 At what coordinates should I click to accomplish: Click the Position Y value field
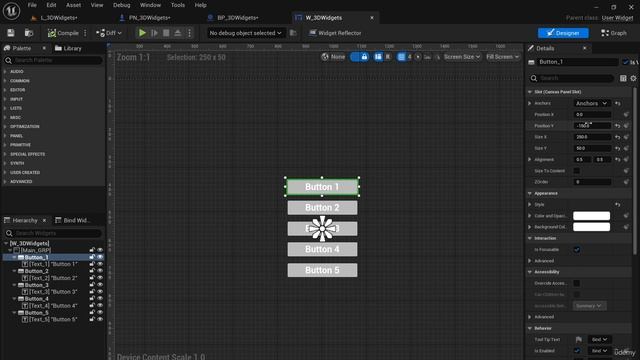tap(592, 126)
